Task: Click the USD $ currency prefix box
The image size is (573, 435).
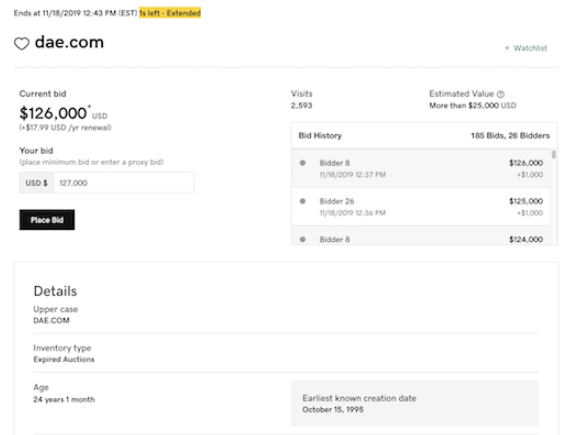Action: [x=37, y=182]
